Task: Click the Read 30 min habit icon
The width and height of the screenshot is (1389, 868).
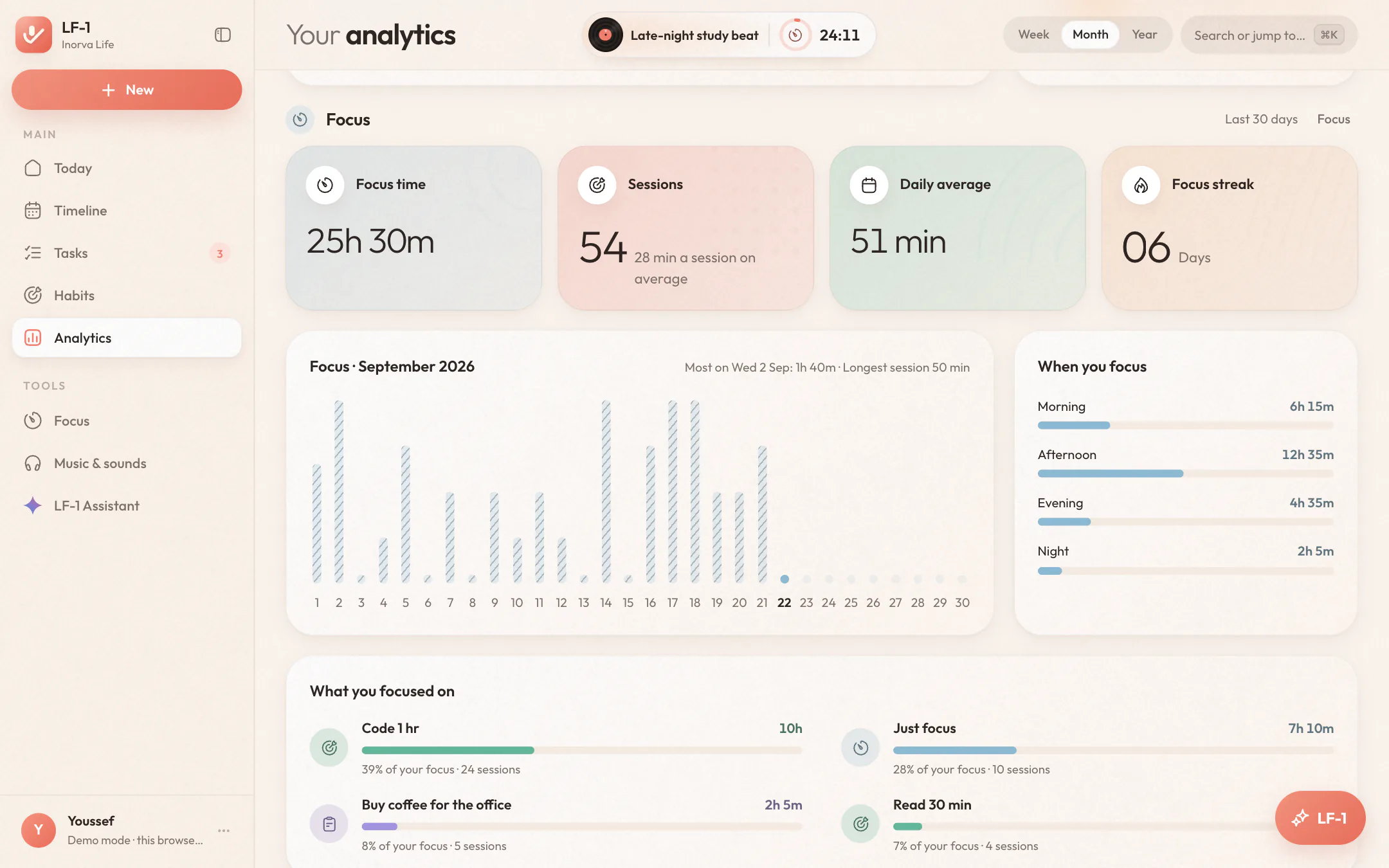Action: 860,824
